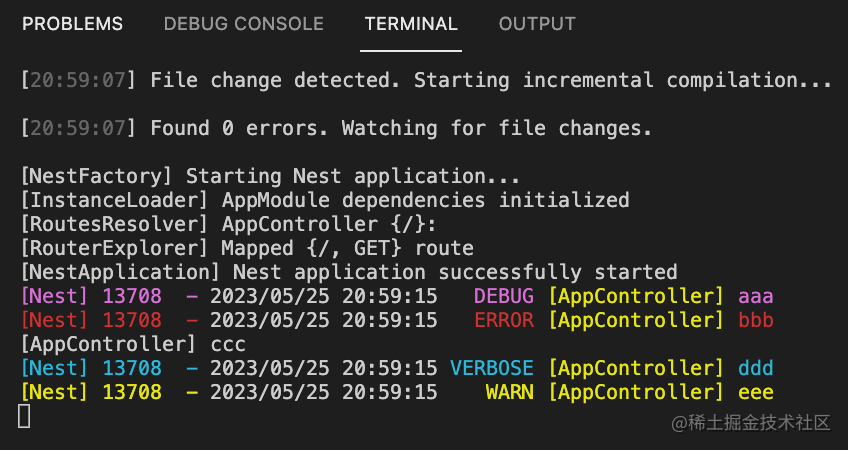Click the "File change detected" message line
Screen dimensions: 848x450
point(427,80)
